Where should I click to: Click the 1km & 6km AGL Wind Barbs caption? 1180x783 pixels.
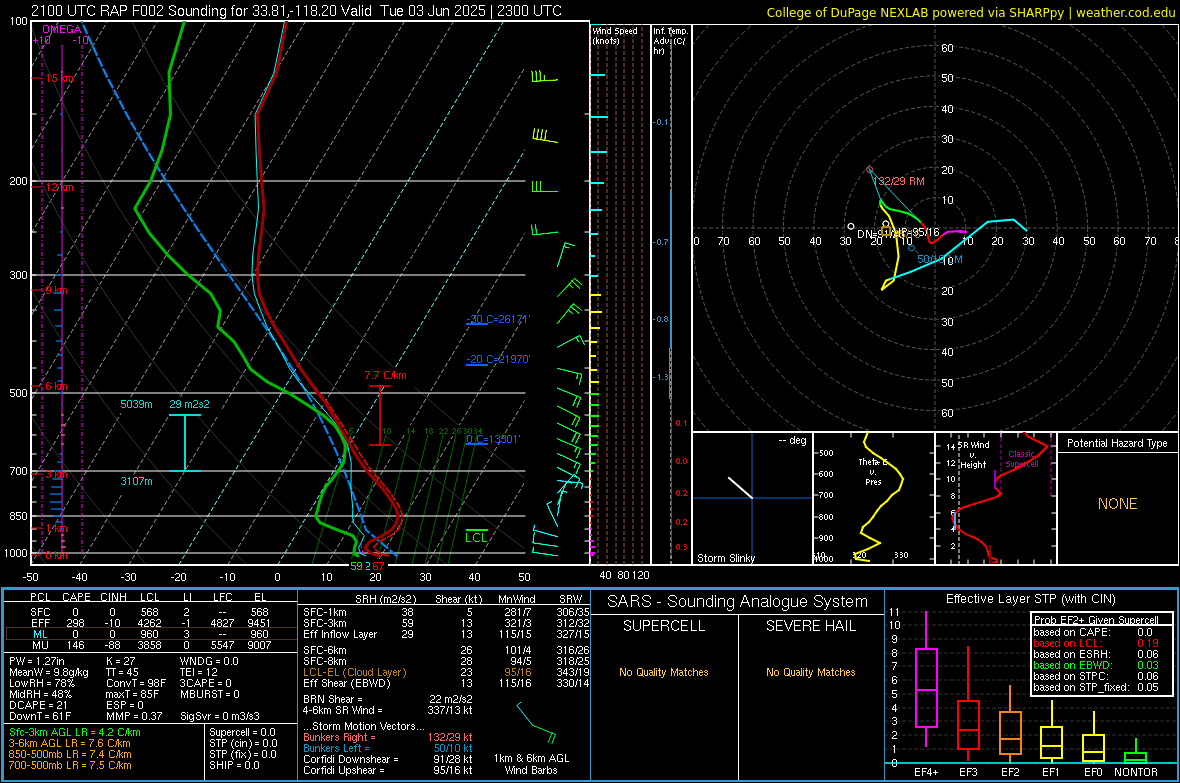click(x=531, y=764)
